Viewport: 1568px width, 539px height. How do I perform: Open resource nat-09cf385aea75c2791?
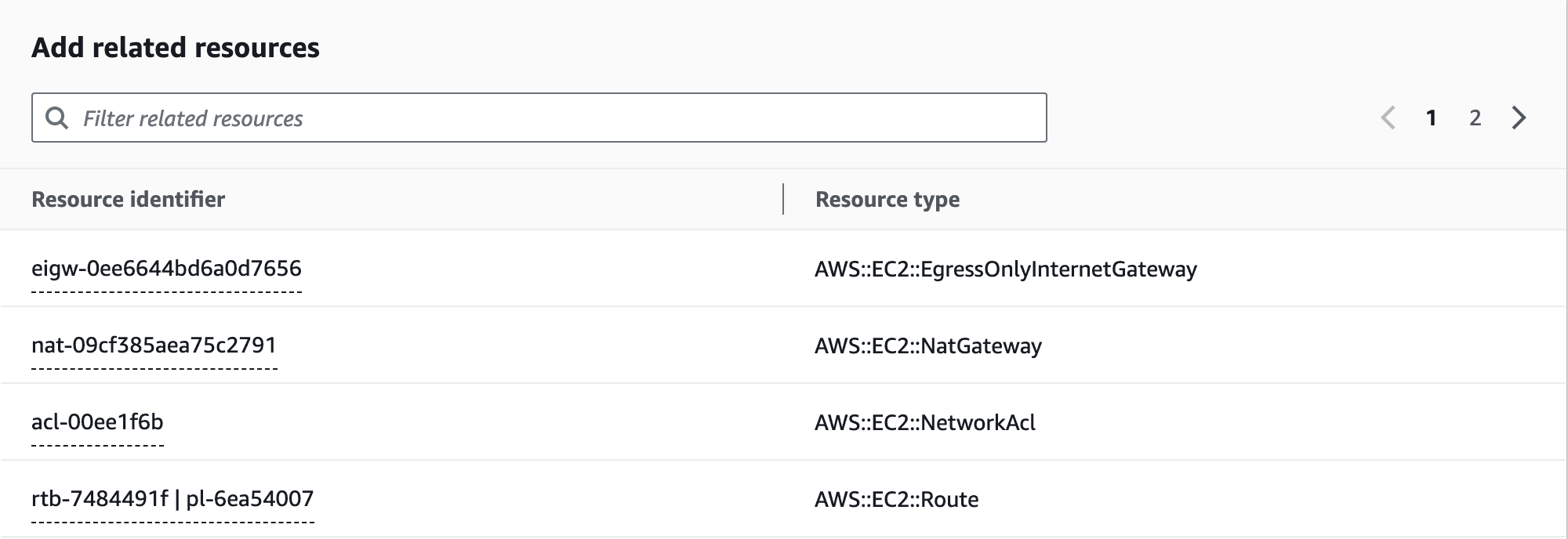coord(154,345)
